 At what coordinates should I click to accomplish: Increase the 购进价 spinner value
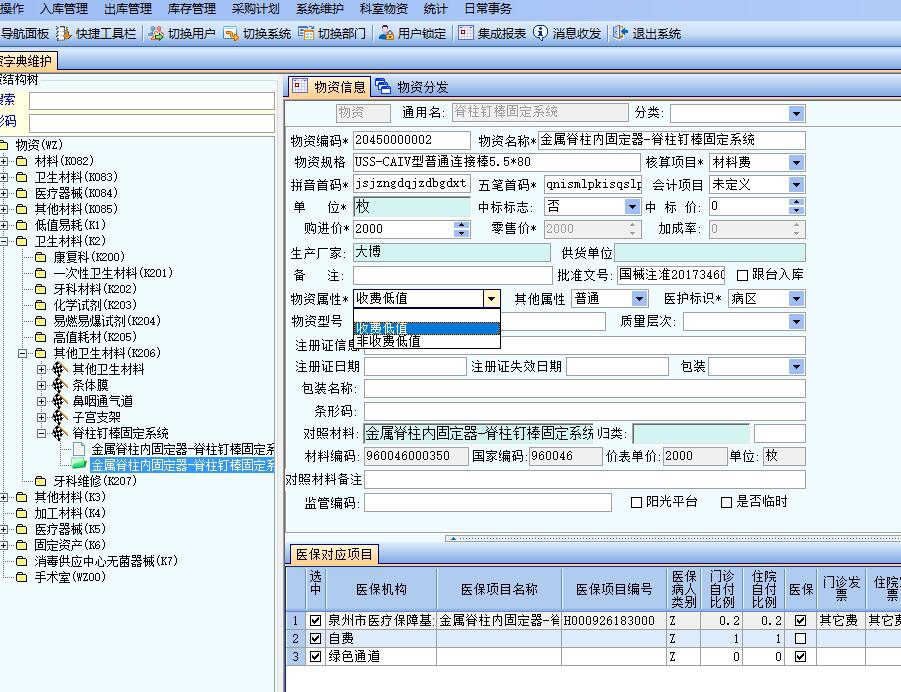click(461, 225)
